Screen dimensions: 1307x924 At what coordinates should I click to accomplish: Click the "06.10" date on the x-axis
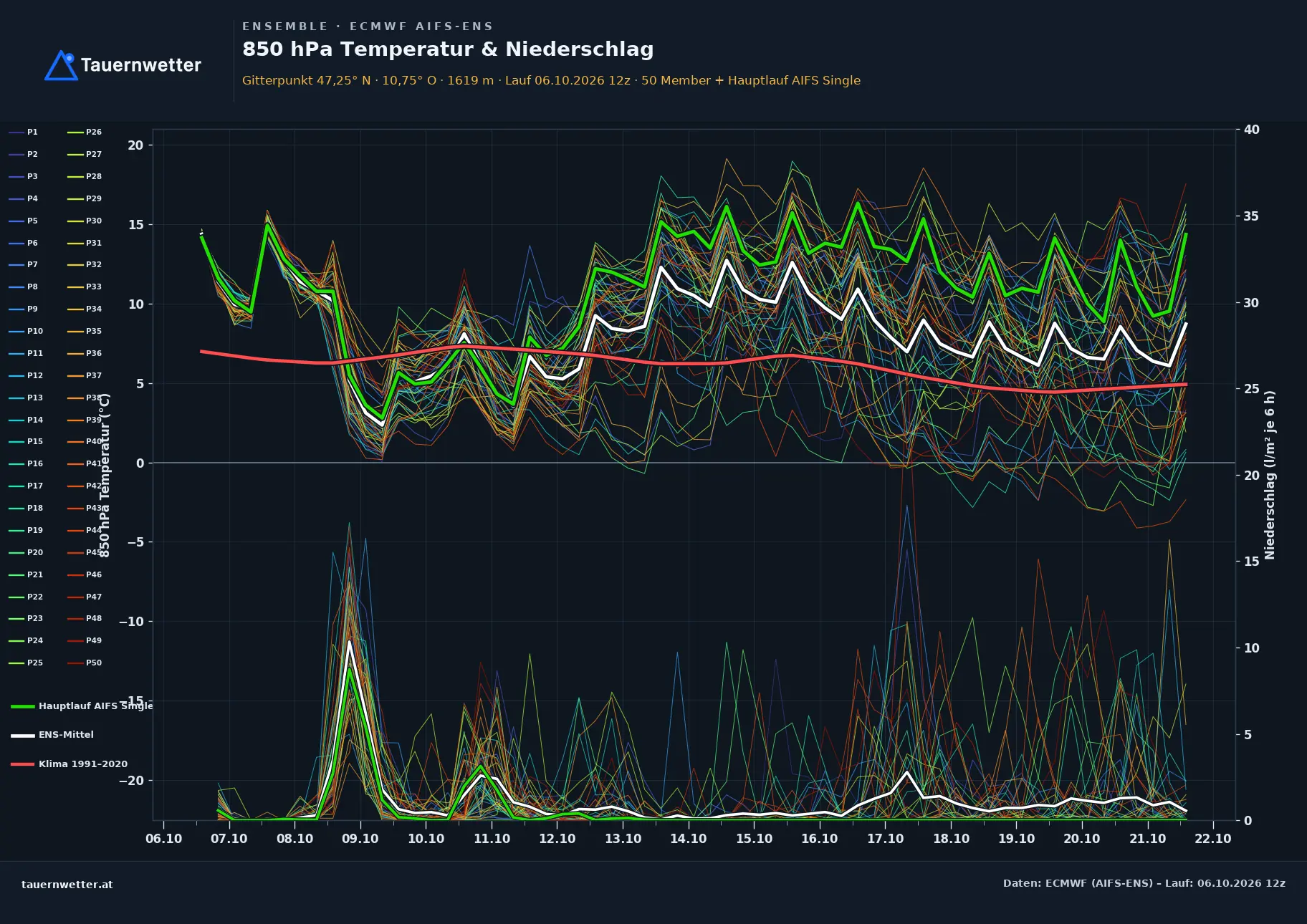pyautogui.click(x=163, y=839)
